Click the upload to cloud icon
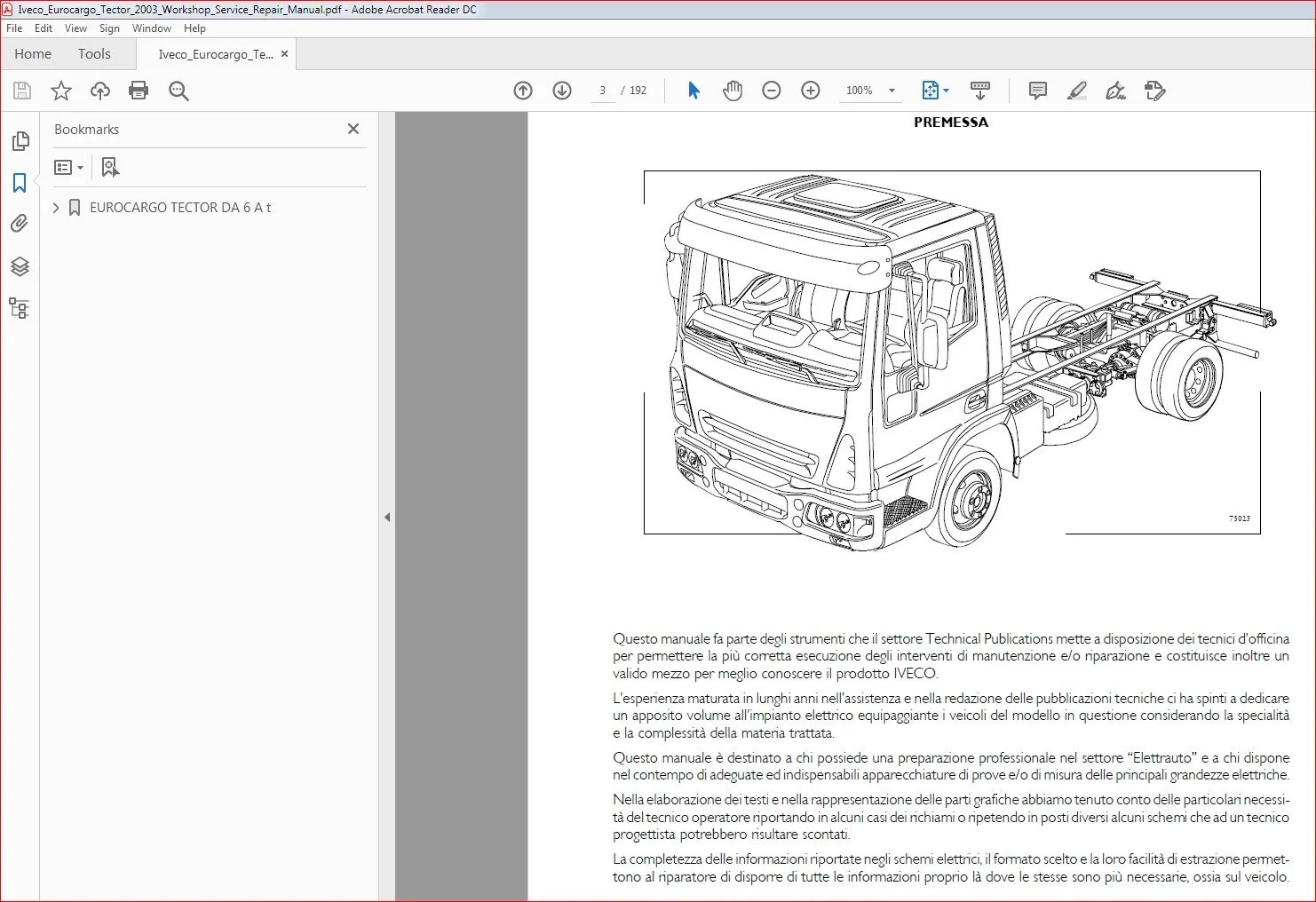This screenshot has height=902, width=1316. pos(100,91)
